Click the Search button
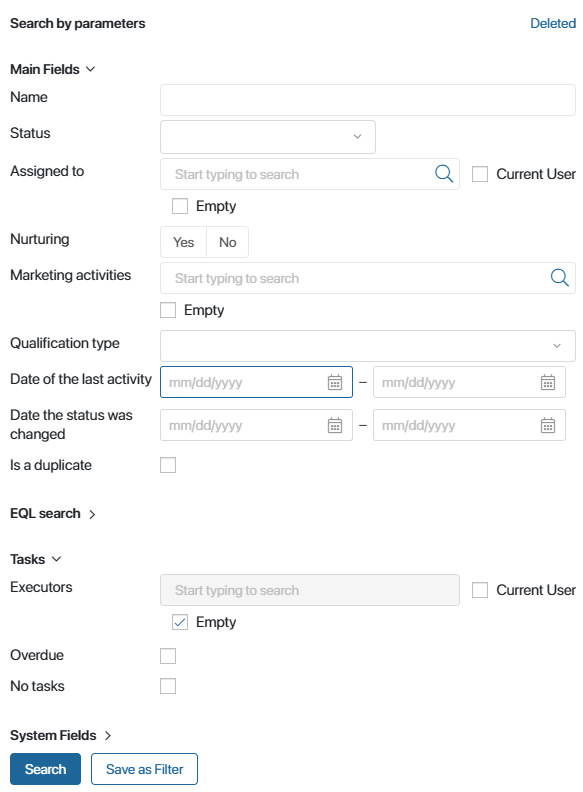Image resolution: width=583 pixels, height=792 pixels. (45, 769)
